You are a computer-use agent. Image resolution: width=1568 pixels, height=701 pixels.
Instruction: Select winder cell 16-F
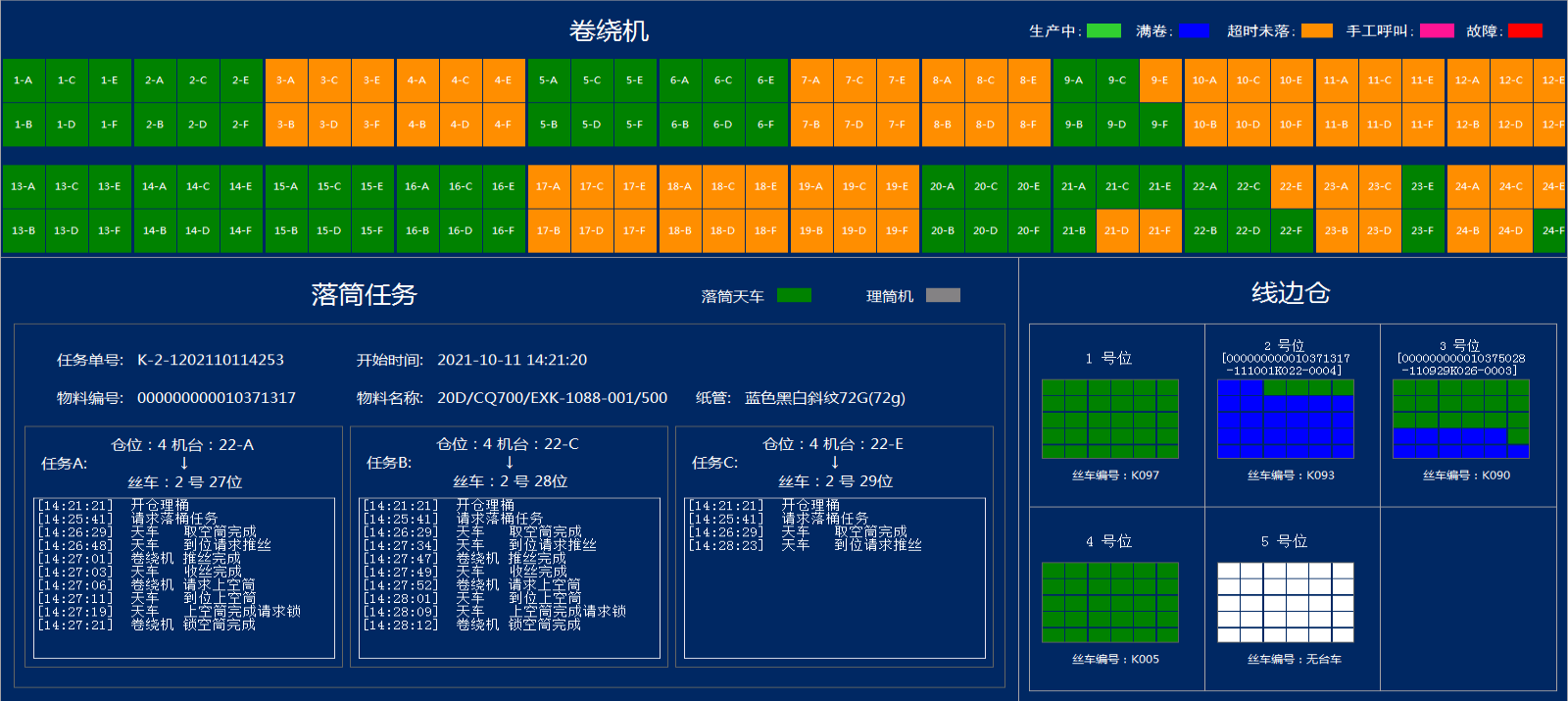(x=504, y=230)
